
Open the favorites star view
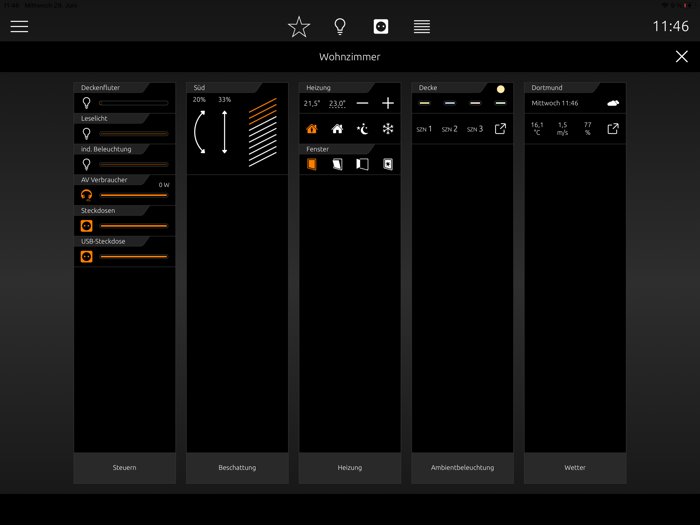click(299, 27)
